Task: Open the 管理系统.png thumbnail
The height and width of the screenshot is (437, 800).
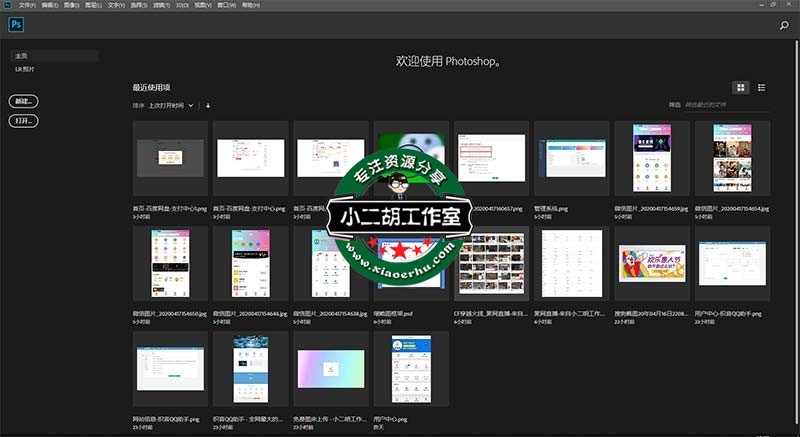Action: coord(571,158)
